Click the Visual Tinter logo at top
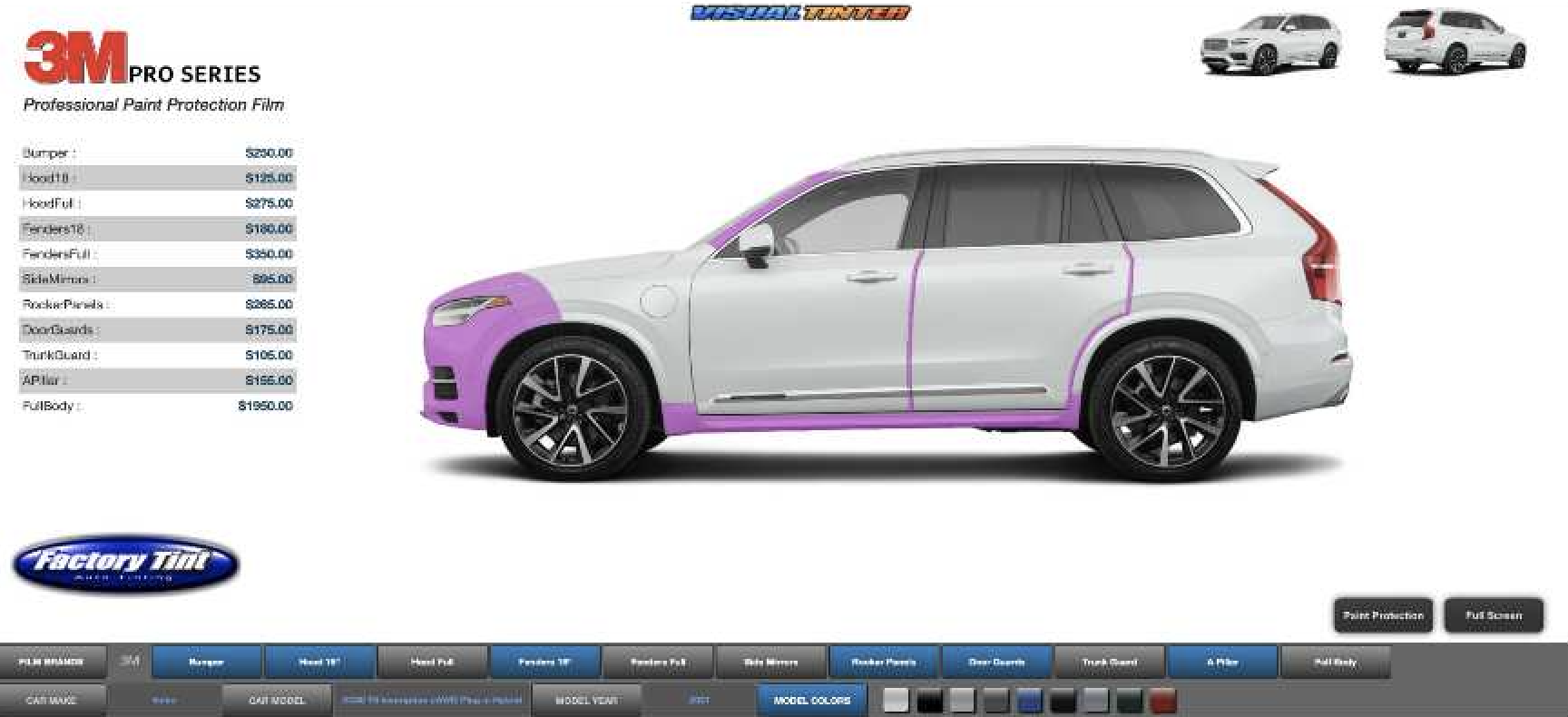Viewport: 1568px width, 717px height. pyautogui.click(x=800, y=13)
